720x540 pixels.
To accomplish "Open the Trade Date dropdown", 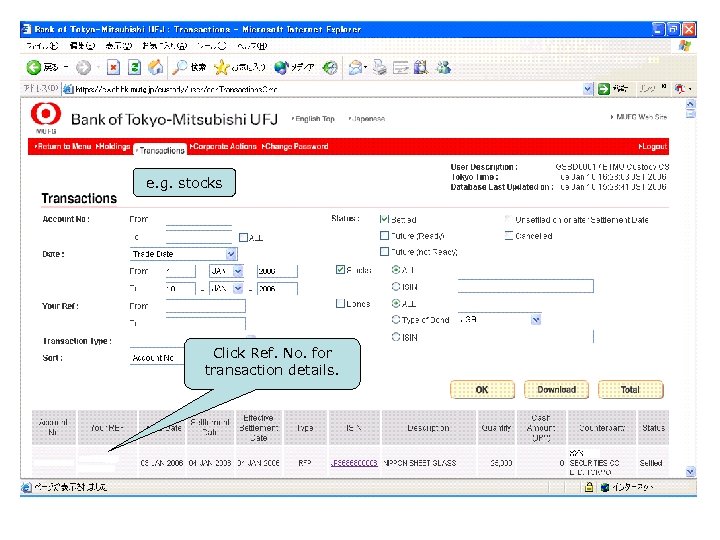I will (x=183, y=254).
